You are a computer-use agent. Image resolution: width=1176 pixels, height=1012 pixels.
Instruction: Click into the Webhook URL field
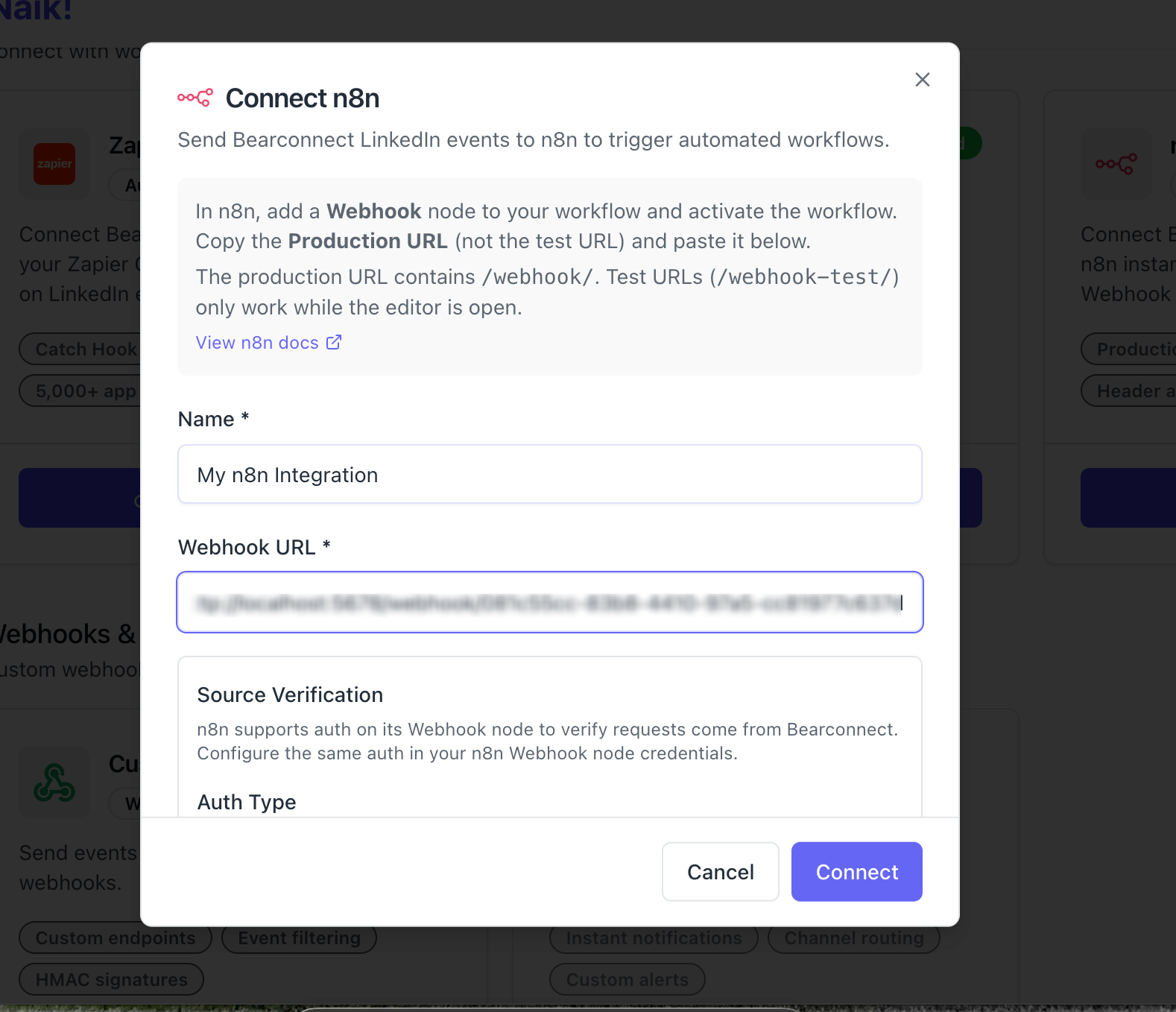pos(549,602)
